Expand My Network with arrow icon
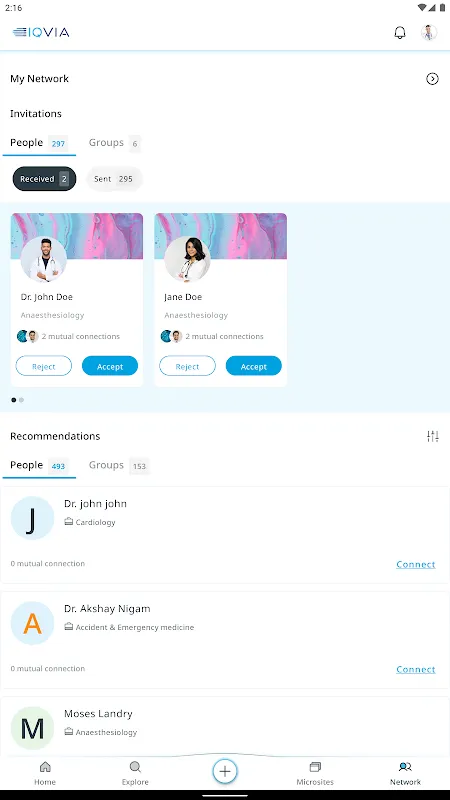 coord(432,79)
